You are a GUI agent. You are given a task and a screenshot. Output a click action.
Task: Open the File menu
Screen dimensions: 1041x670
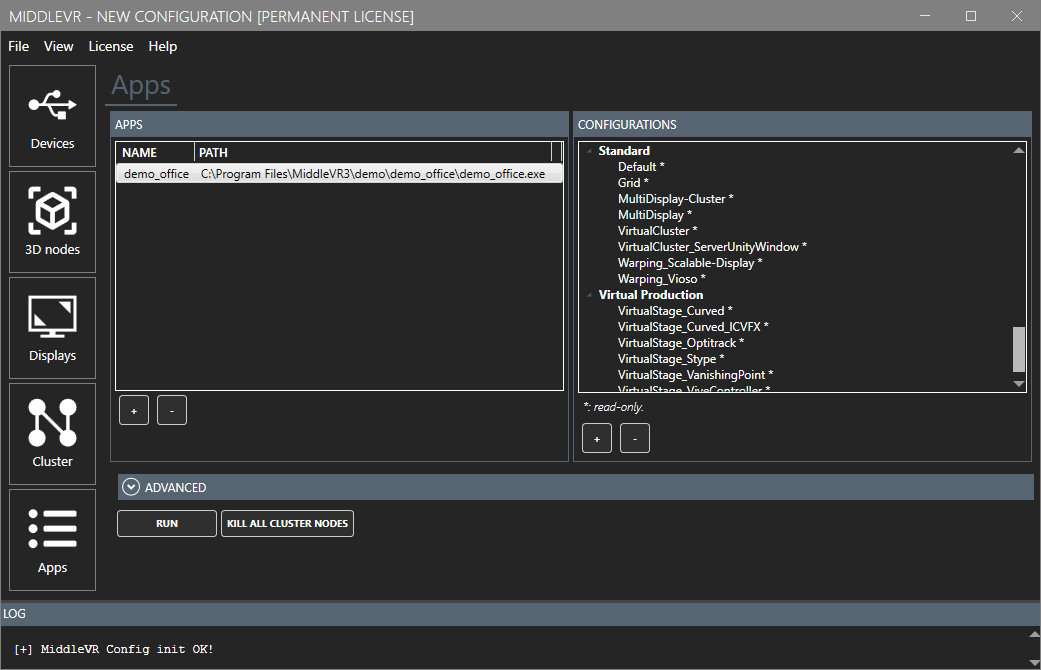coord(19,46)
